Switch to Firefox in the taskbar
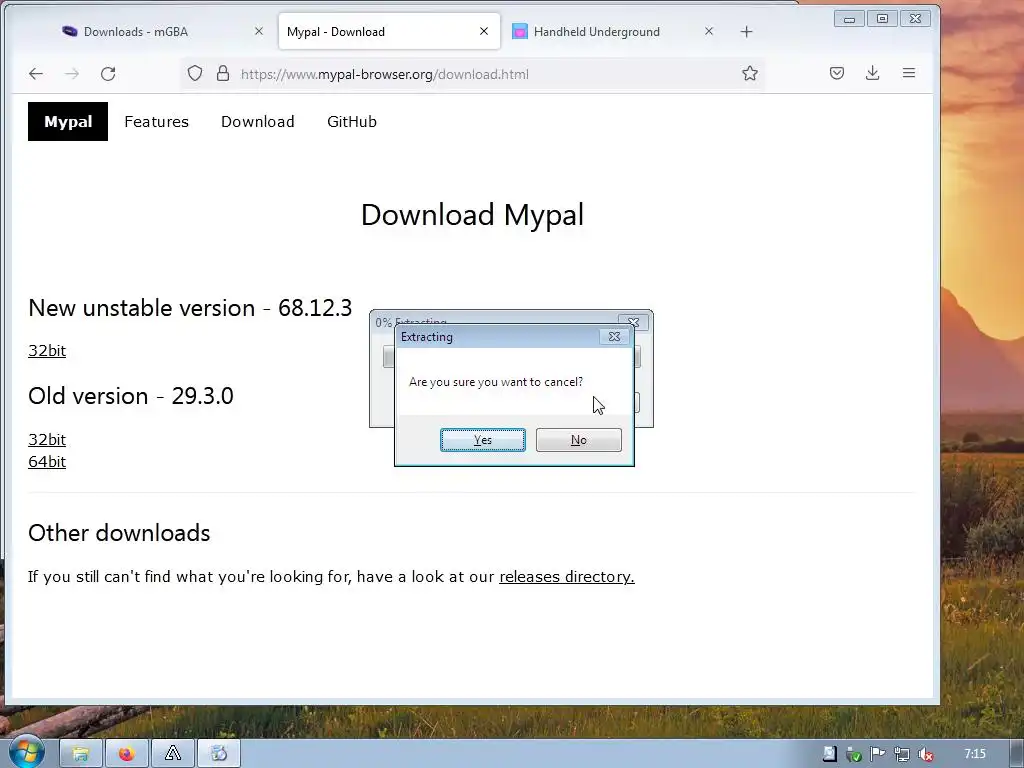The height and width of the screenshot is (768, 1024). click(127, 754)
